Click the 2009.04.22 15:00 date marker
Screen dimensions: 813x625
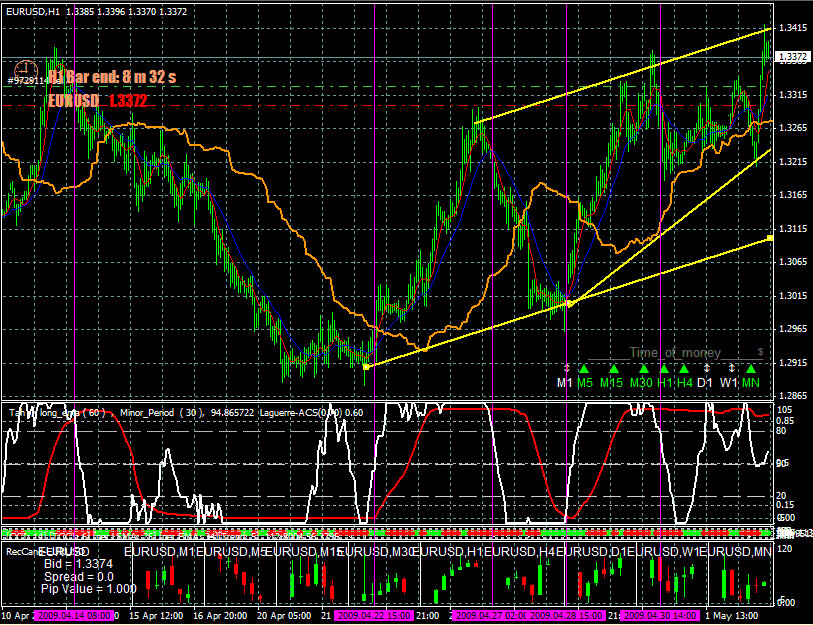point(374,616)
